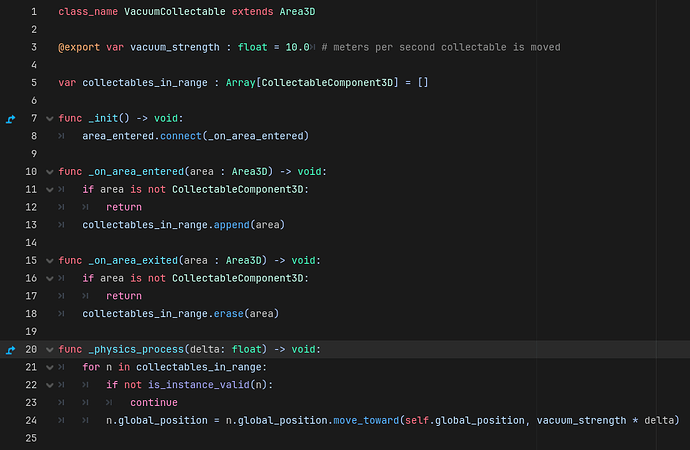The image size is (690, 450).
Task: Click the @export annotation
Action: pyautogui.click(x=79, y=47)
